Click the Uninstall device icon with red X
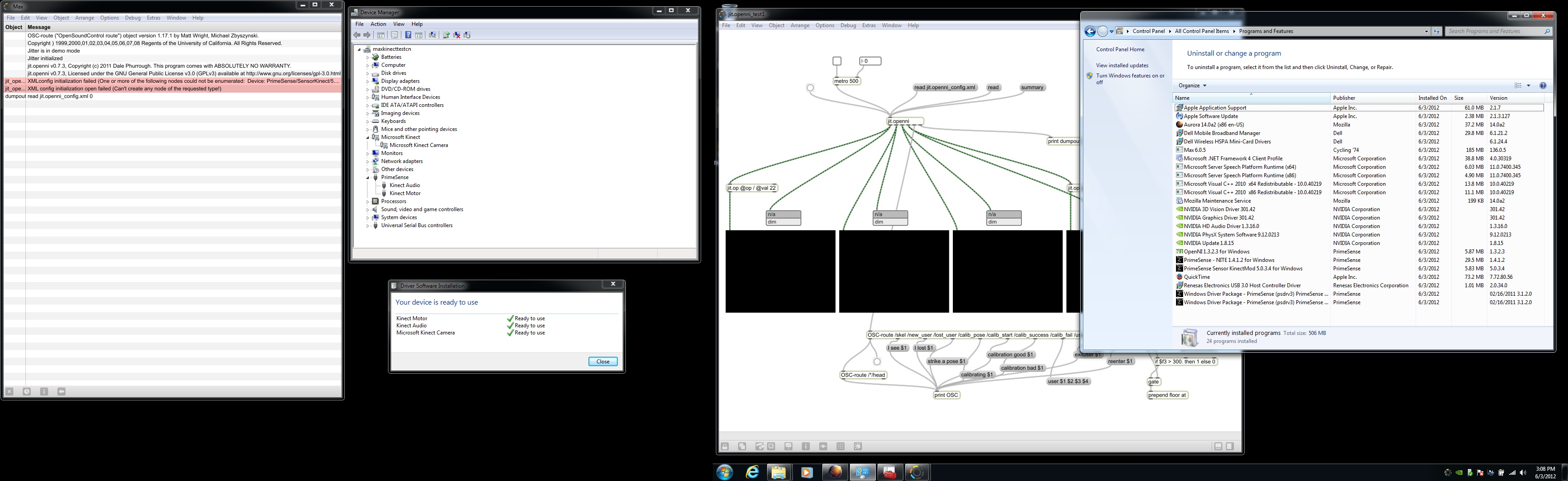 click(x=457, y=35)
